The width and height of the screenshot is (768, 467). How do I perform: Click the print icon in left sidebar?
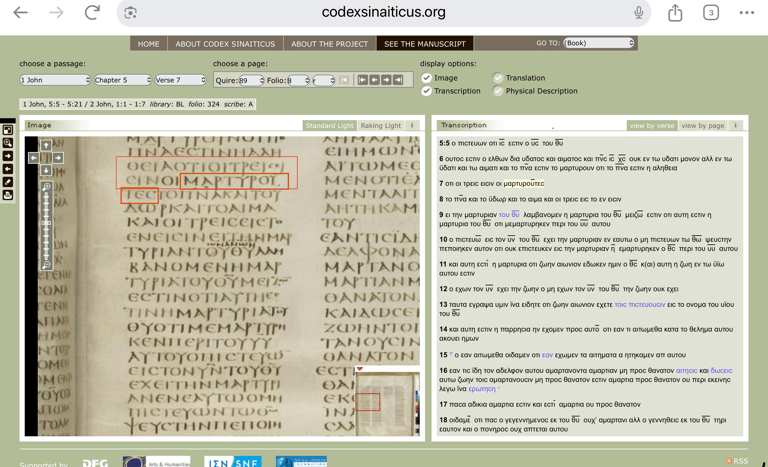[x=8, y=195]
